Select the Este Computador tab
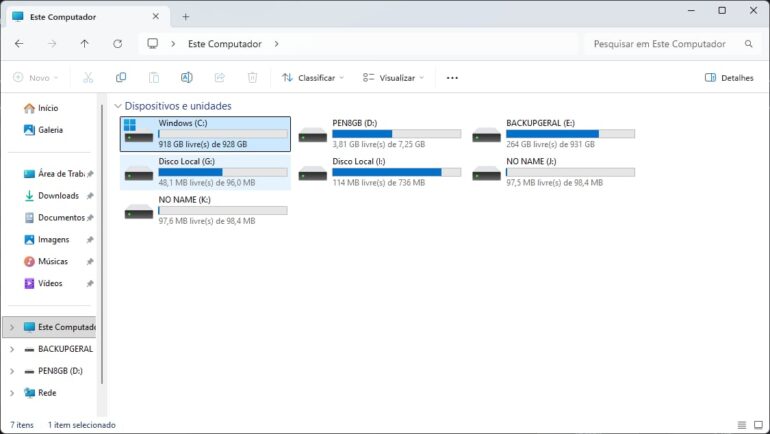770x434 pixels. pos(86,17)
